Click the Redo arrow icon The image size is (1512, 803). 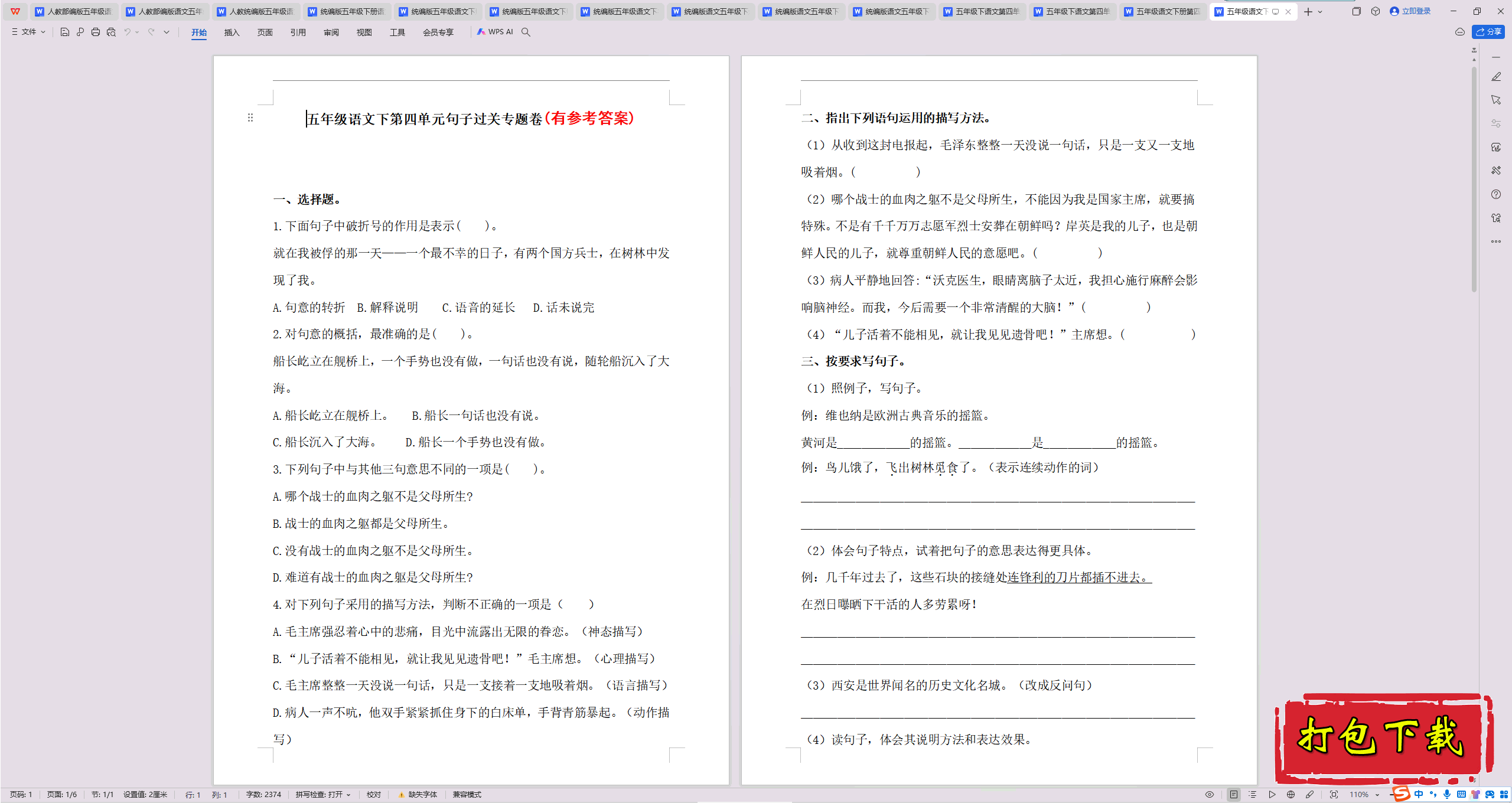[151, 32]
